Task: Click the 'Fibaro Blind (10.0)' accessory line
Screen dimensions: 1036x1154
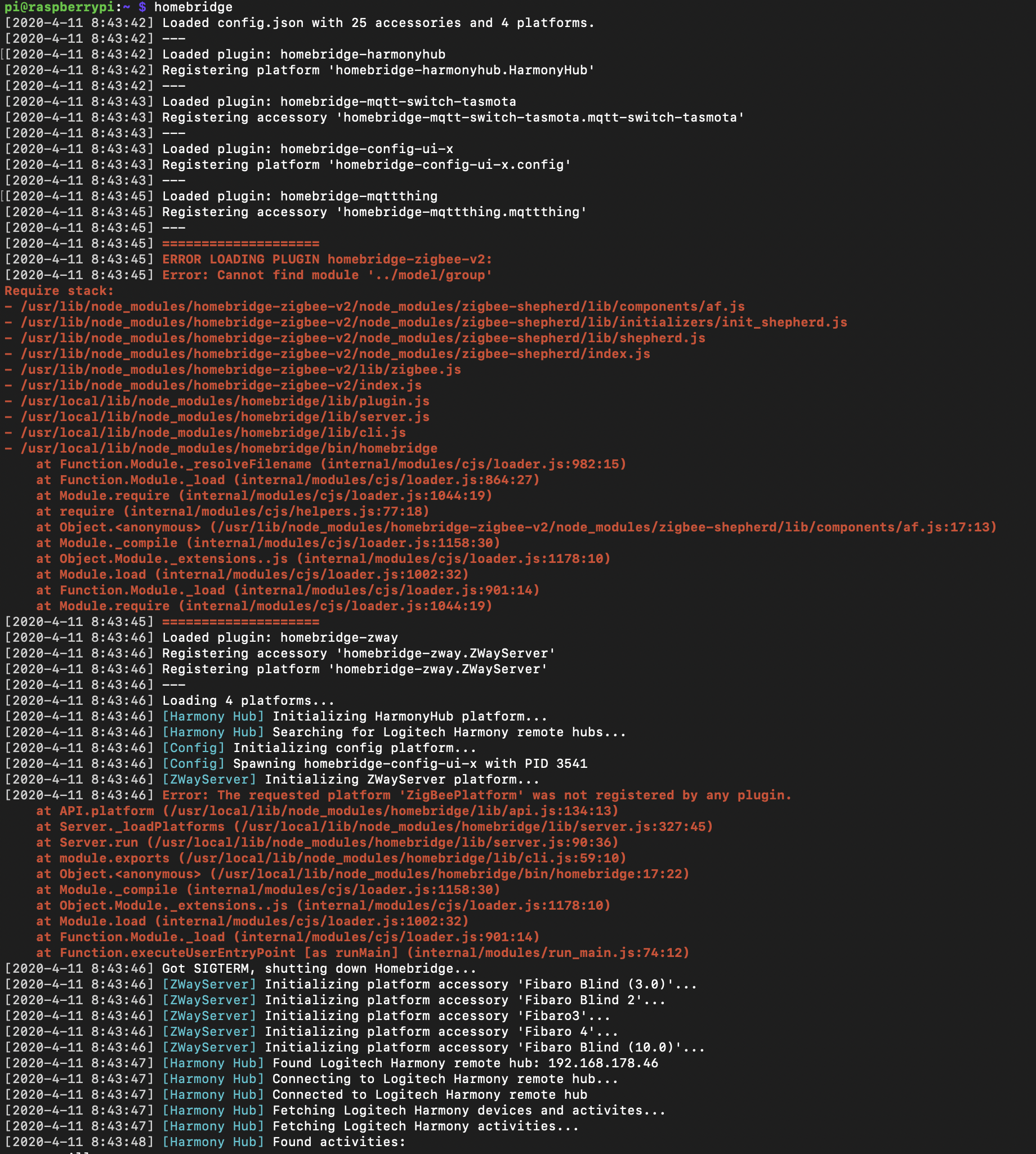Action: [x=484, y=1048]
